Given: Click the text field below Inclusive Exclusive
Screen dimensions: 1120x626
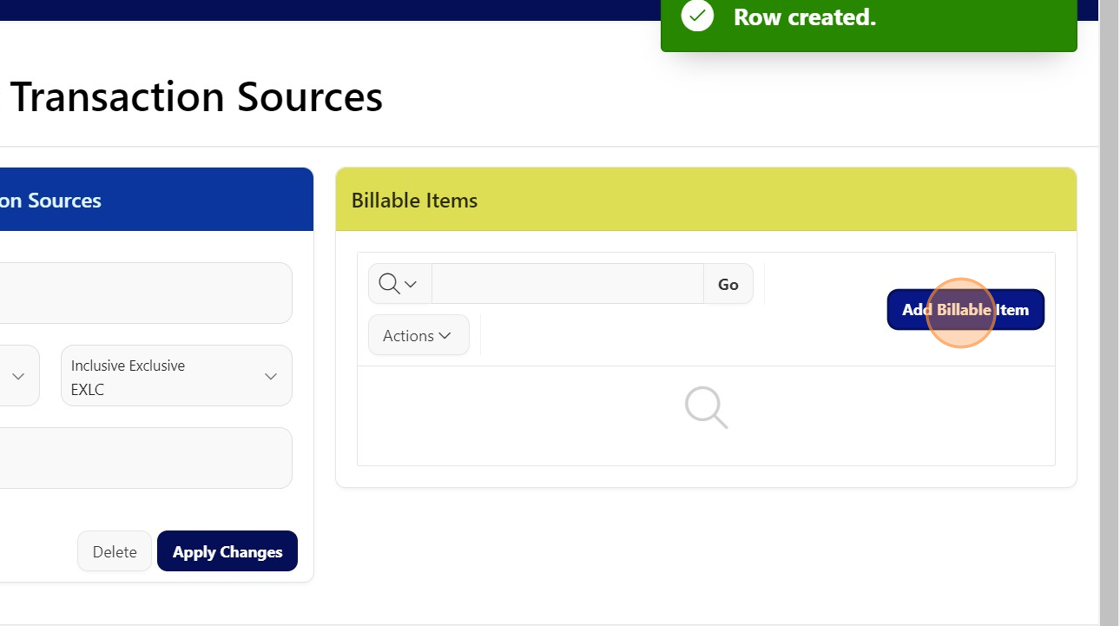Looking at the screenshot, I should click(x=145, y=458).
